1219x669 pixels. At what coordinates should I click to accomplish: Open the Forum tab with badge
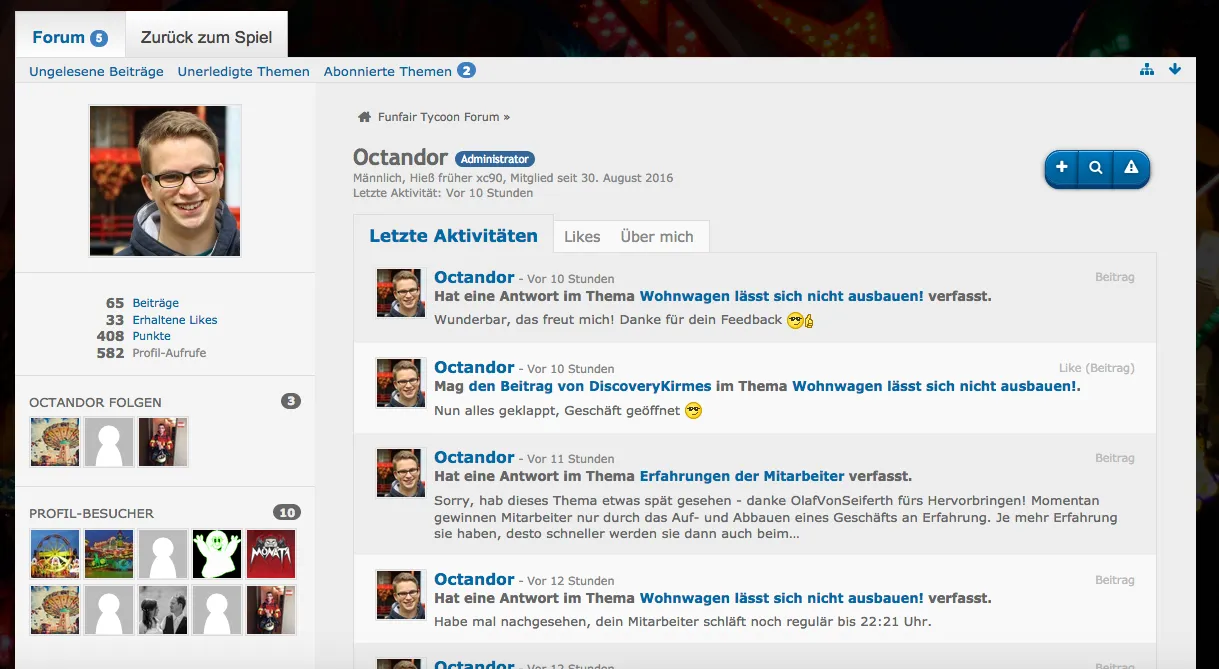[x=70, y=38]
